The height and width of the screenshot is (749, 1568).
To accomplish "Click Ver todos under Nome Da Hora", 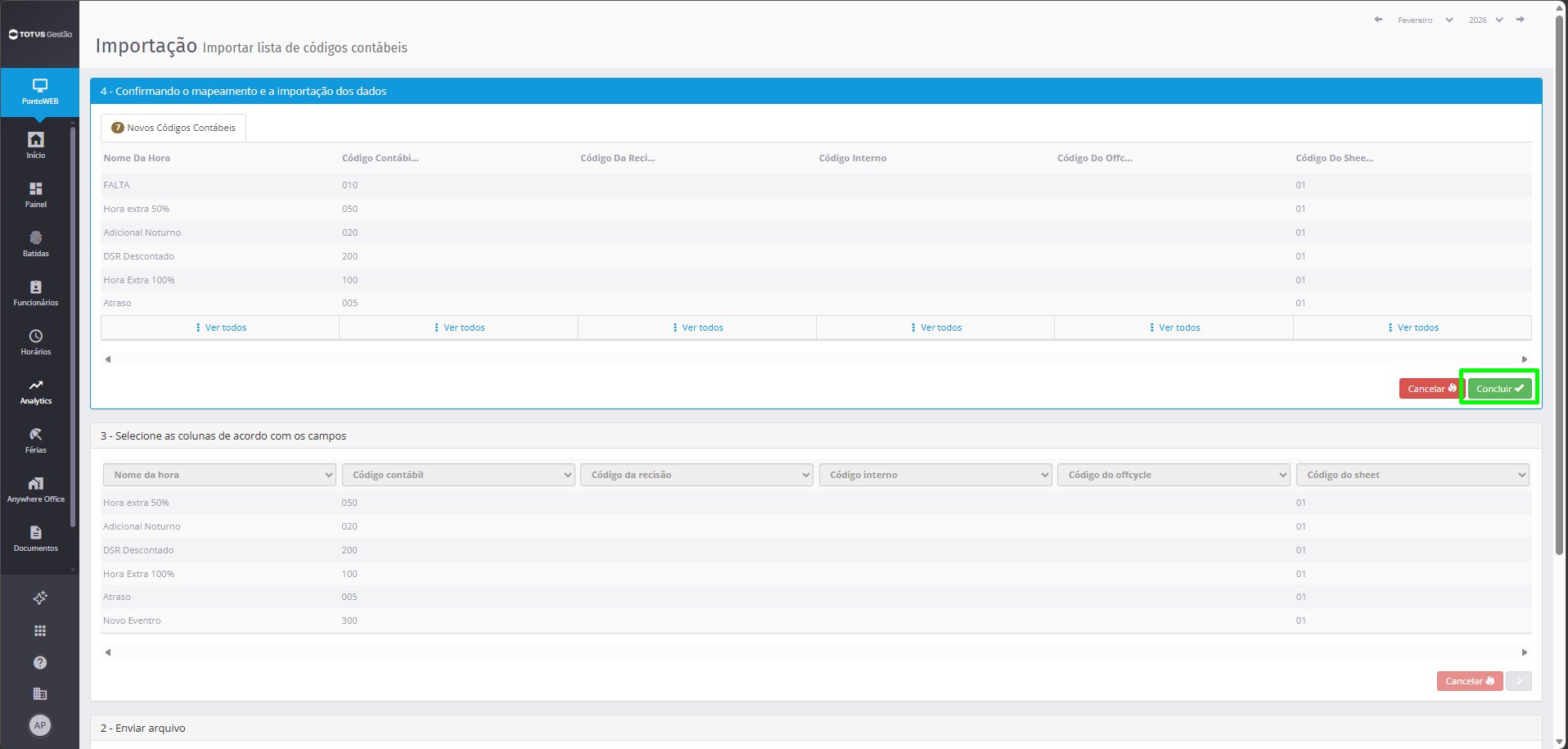I will [x=220, y=327].
